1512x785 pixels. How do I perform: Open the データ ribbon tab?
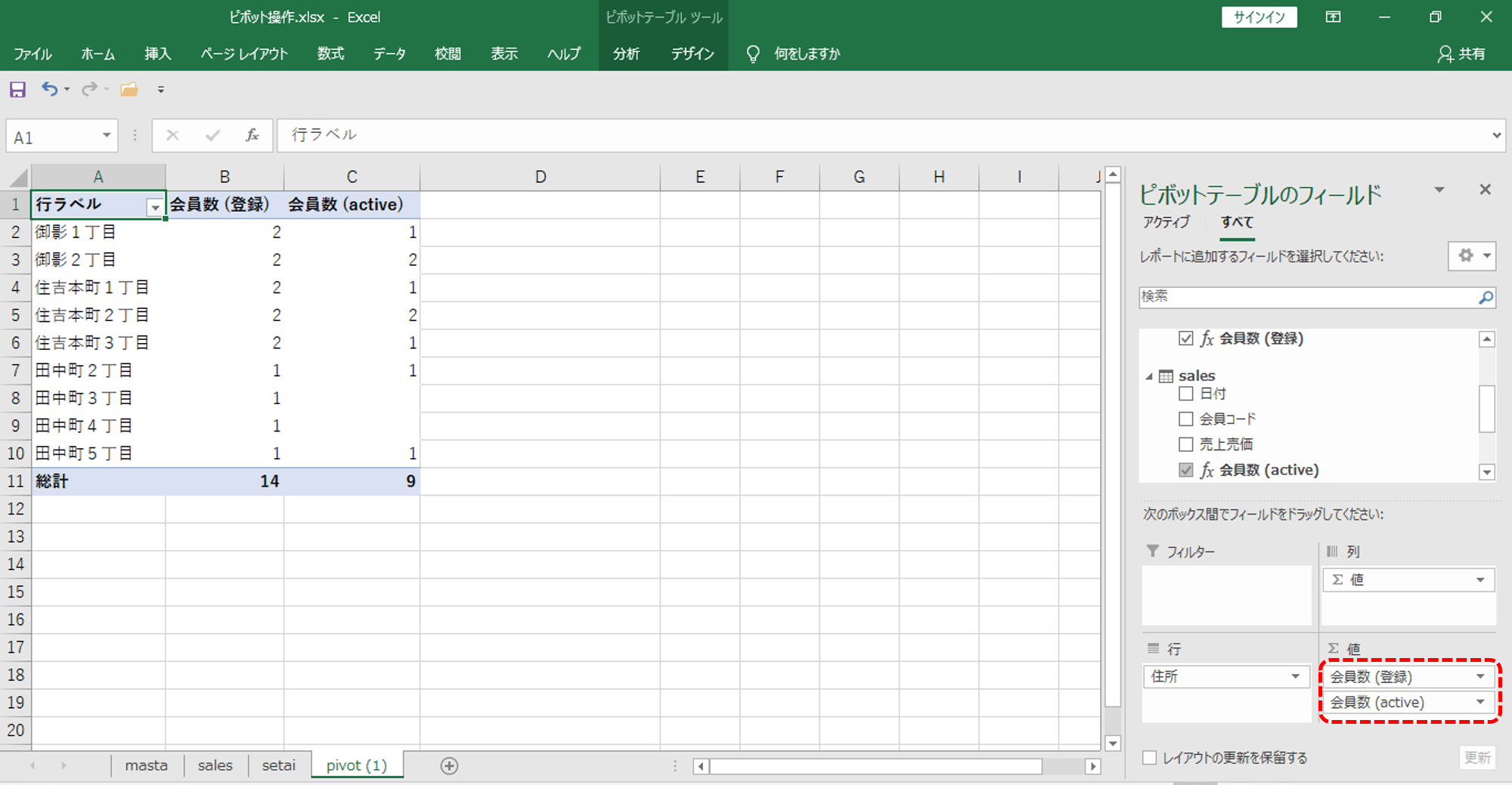pyautogui.click(x=389, y=54)
